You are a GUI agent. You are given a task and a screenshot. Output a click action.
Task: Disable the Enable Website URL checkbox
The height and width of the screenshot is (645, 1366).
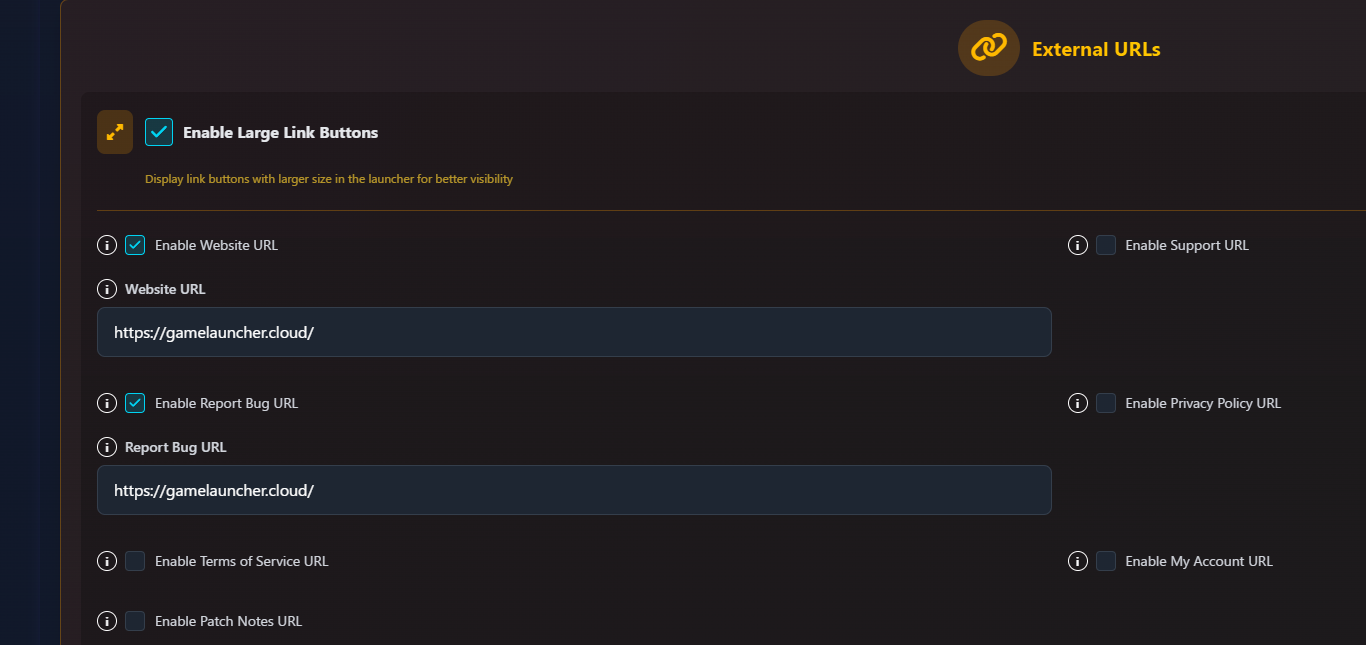[135, 245]
